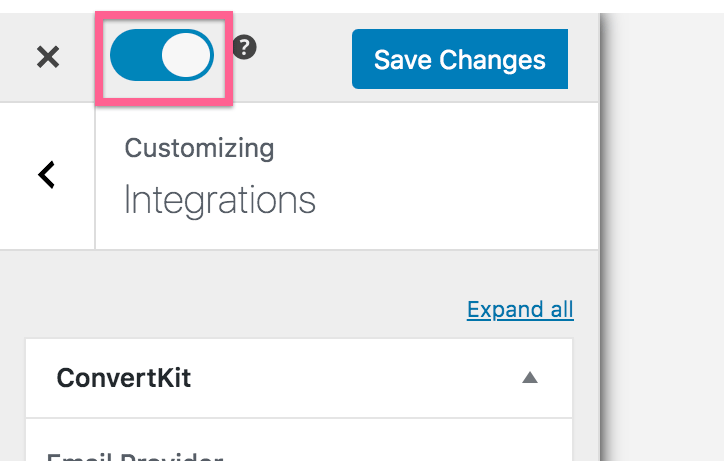Viewport: 724px width, 461px height.
Task: Click the Email Provider field label
Action: tap(135, 456)
